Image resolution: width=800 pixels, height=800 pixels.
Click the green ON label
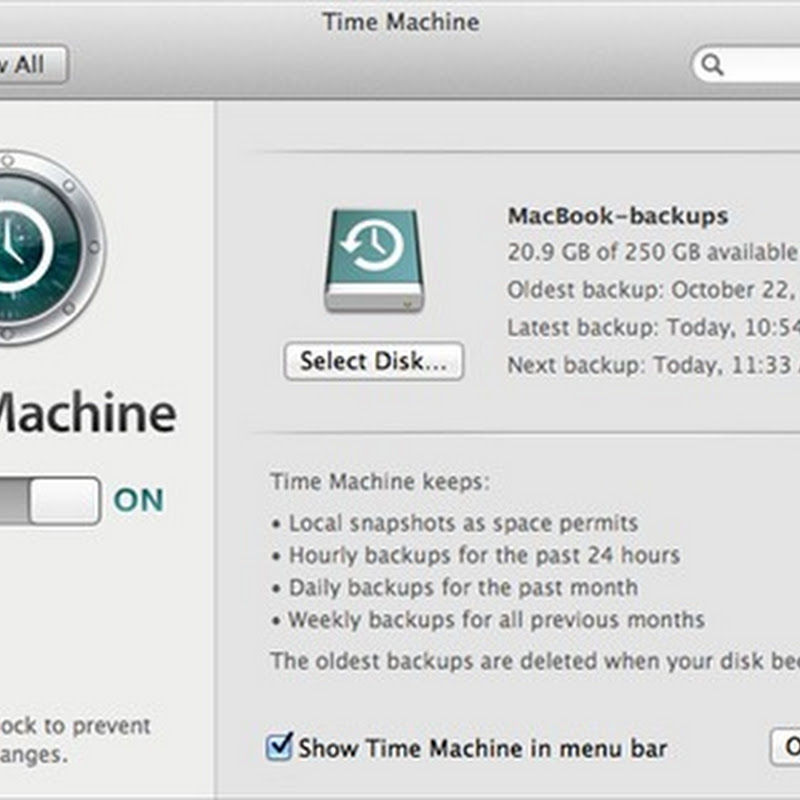pos(138,499)
